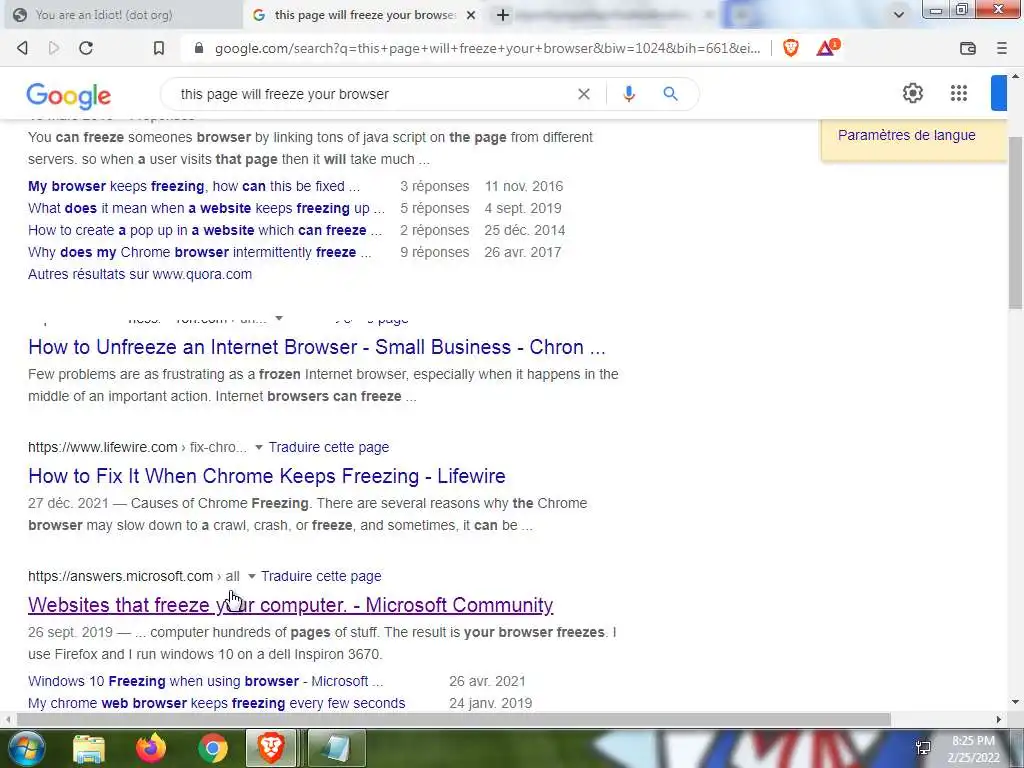Open Google settings gear
1024x768 pixels.
[913, 93]
